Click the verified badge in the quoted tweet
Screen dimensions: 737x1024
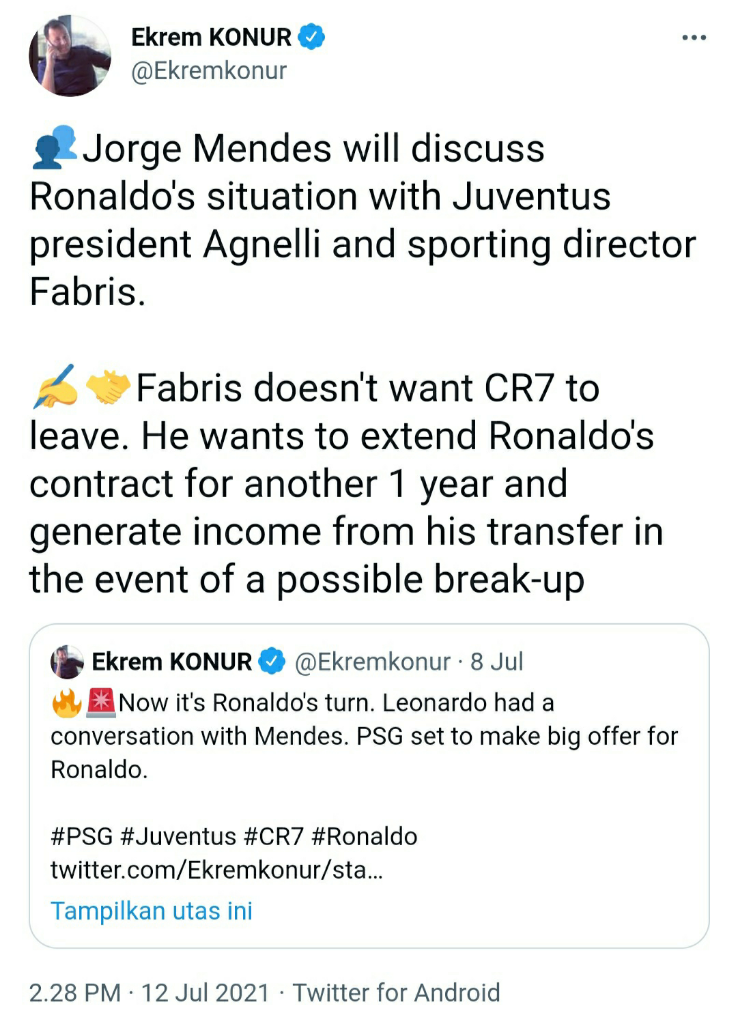pyautogui.click(x=271, y=662)
